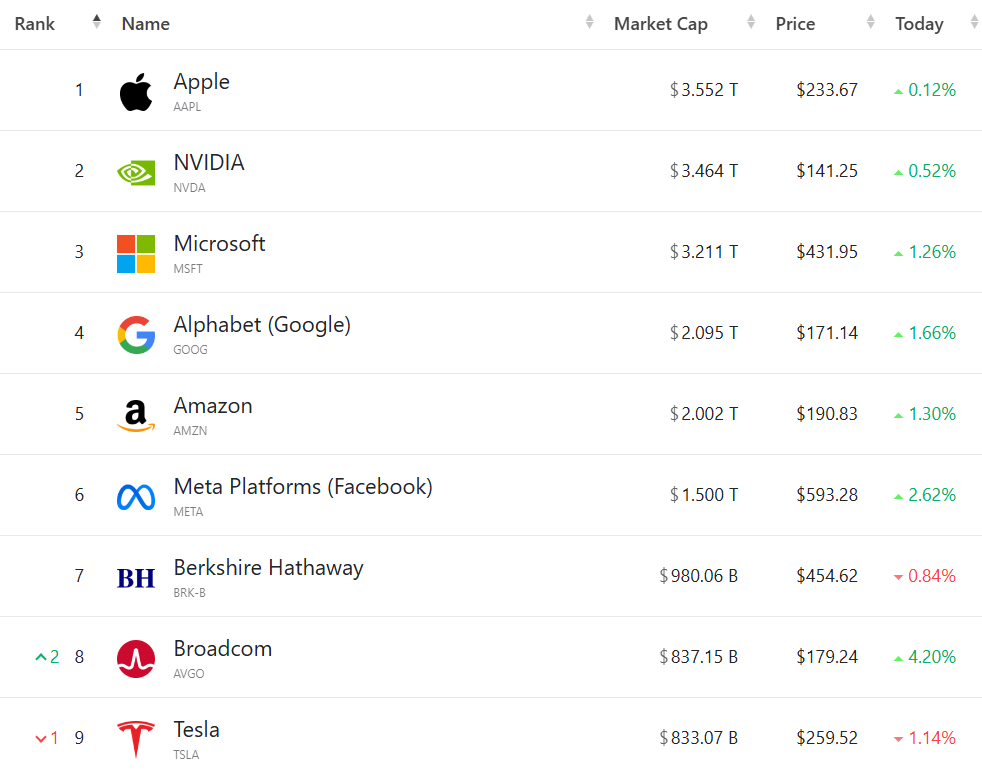Sort by Today column header

919,24
